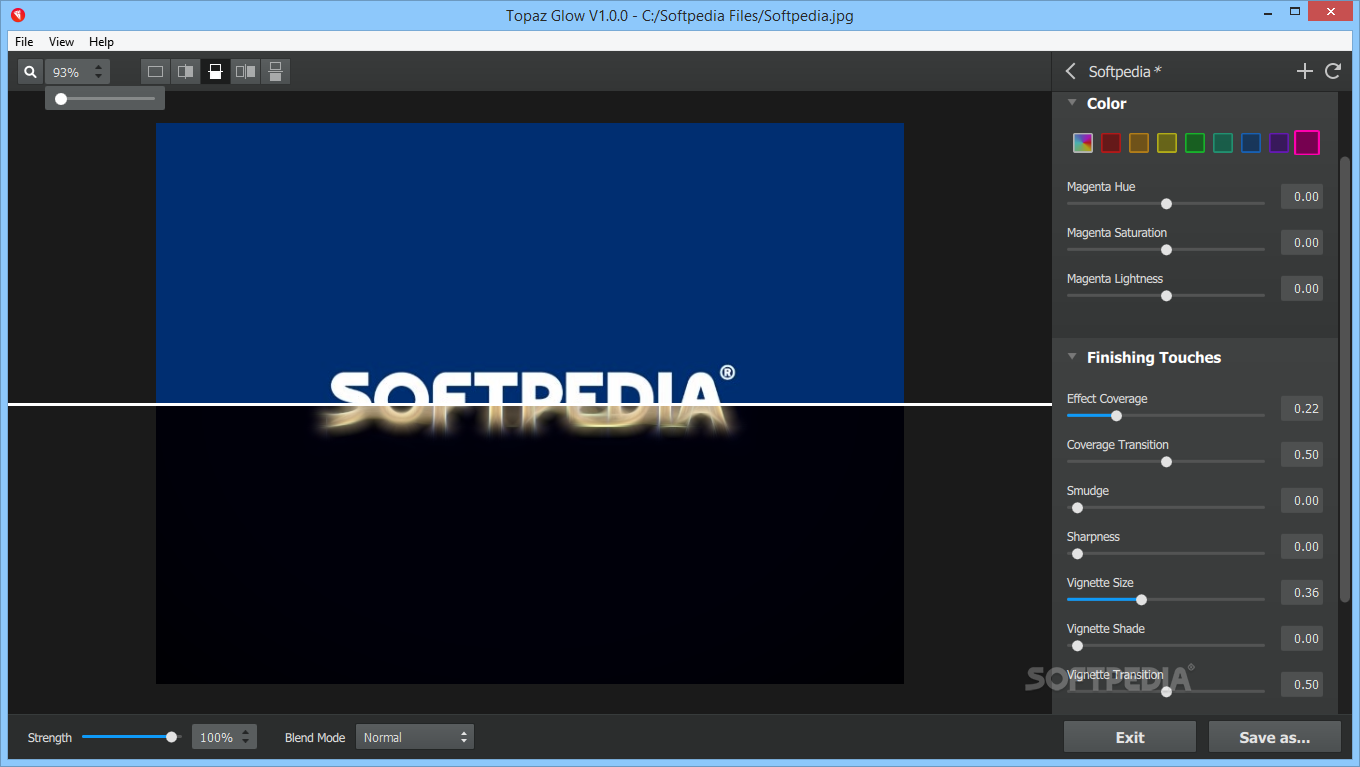The width and height of the screenshot is (1360, 767).
Task: Click the Magenta Hue value field
Action: coord(1302,197)
